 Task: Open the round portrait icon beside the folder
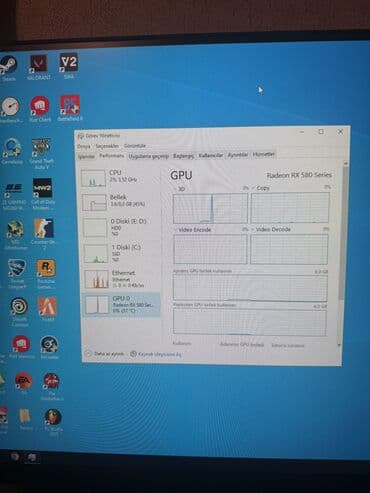53,422
